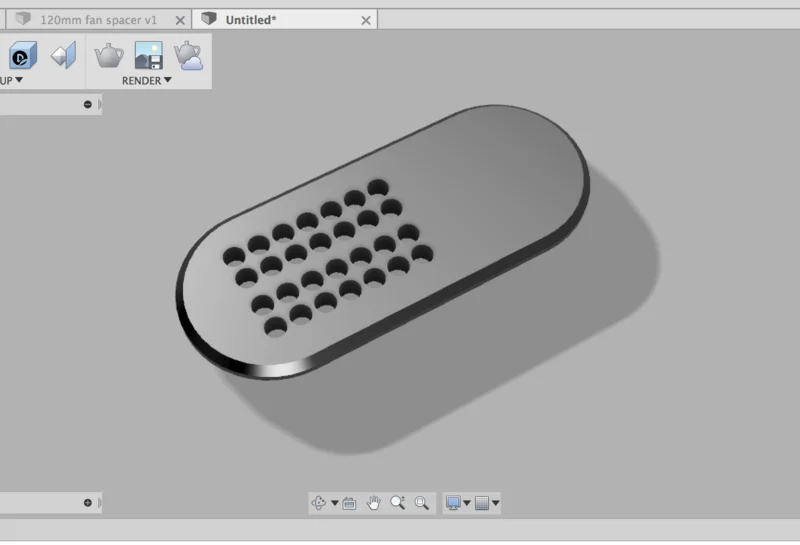
Task: Open the RENDER dropdown menu
Action: [146, 81]
